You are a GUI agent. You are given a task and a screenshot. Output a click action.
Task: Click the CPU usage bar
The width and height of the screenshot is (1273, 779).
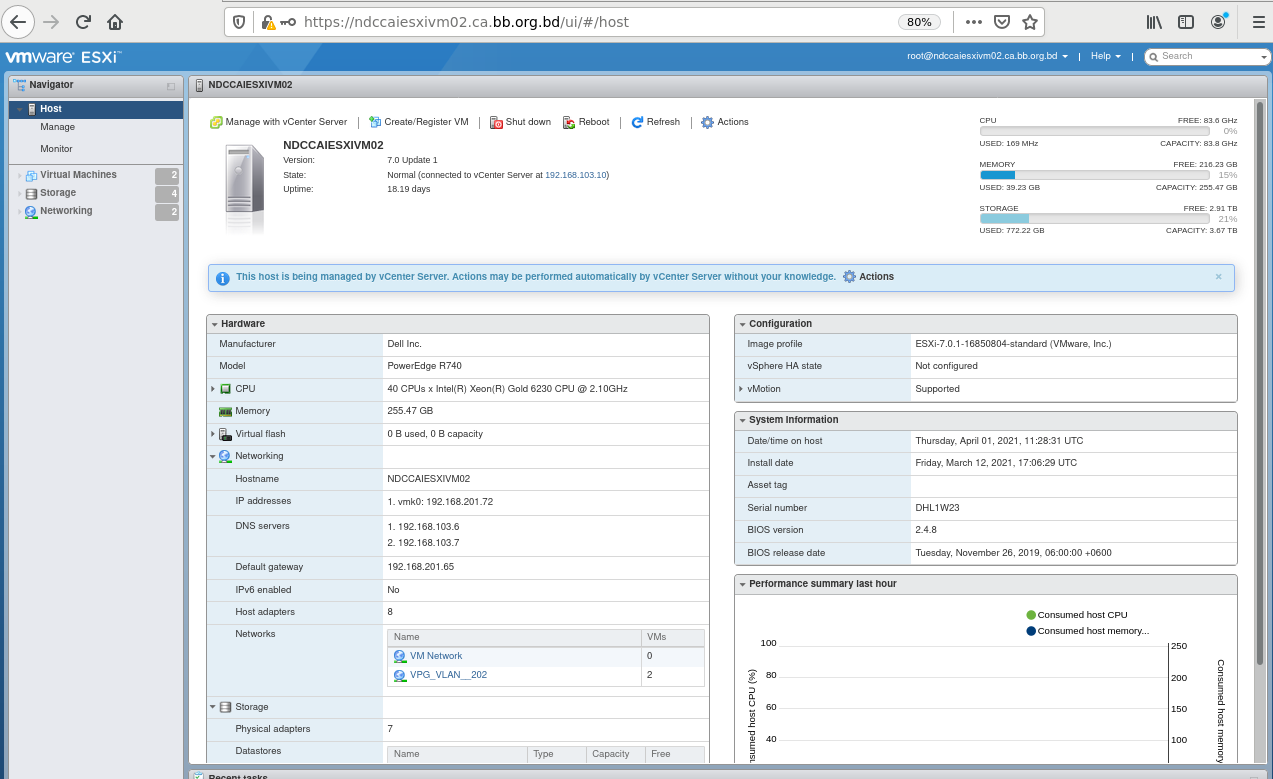1095,131
